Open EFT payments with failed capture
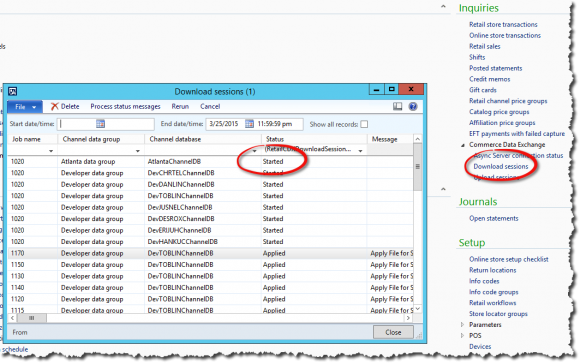This screenshot has width=580, height=363. tap(517, 134)
